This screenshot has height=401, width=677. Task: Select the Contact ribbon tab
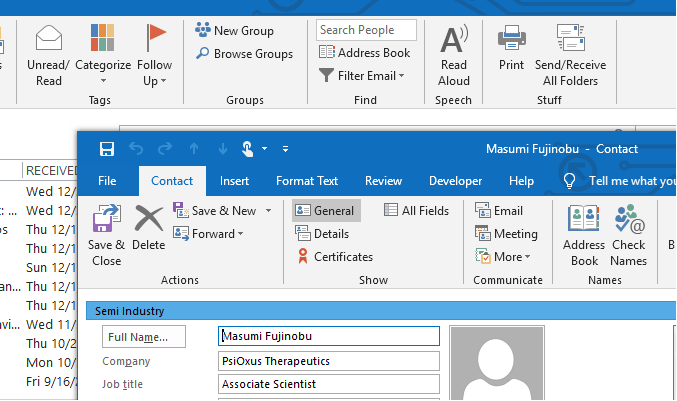pyautogui.click(x=172, y=181)
